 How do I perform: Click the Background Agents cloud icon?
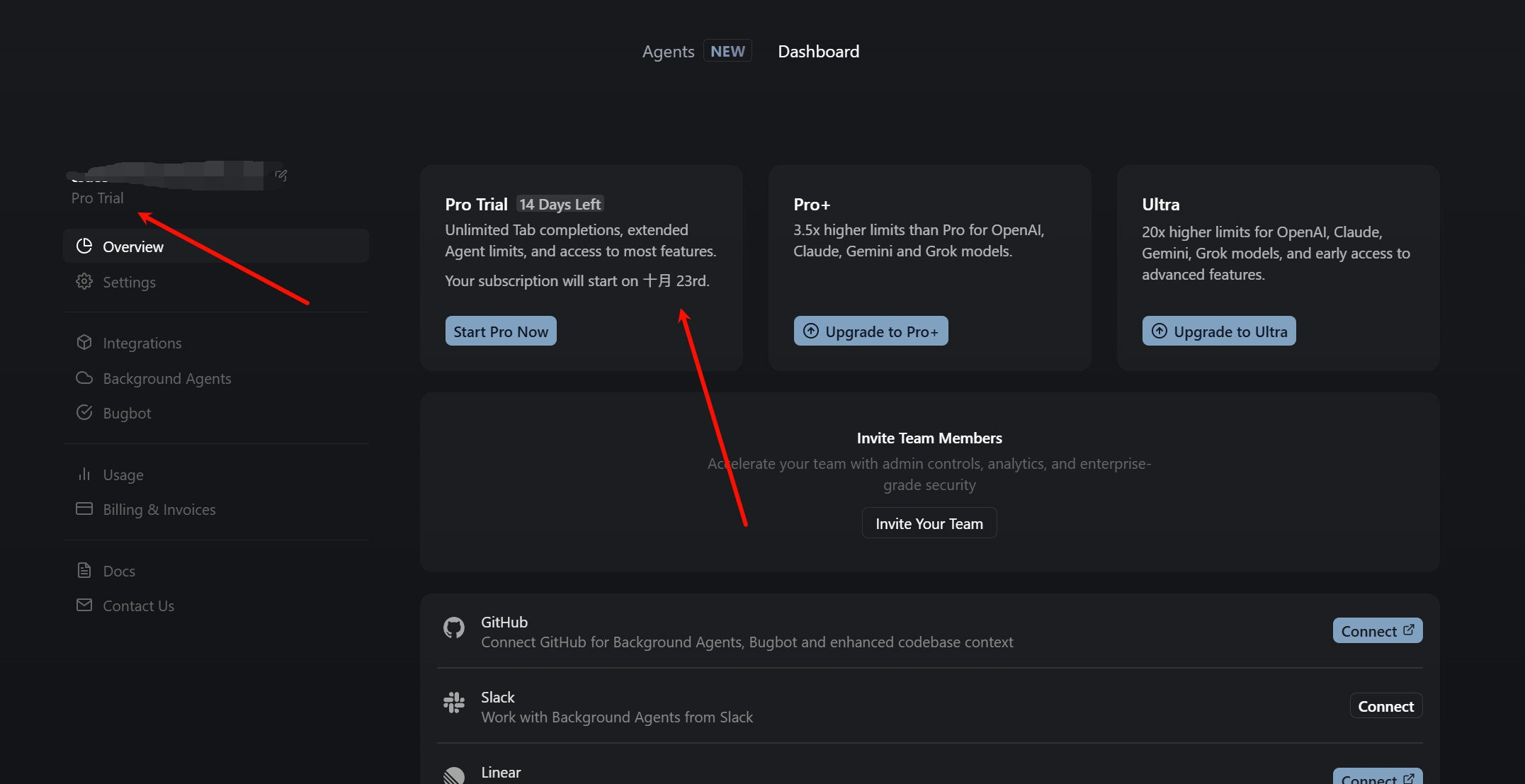[x=84, y=378]
